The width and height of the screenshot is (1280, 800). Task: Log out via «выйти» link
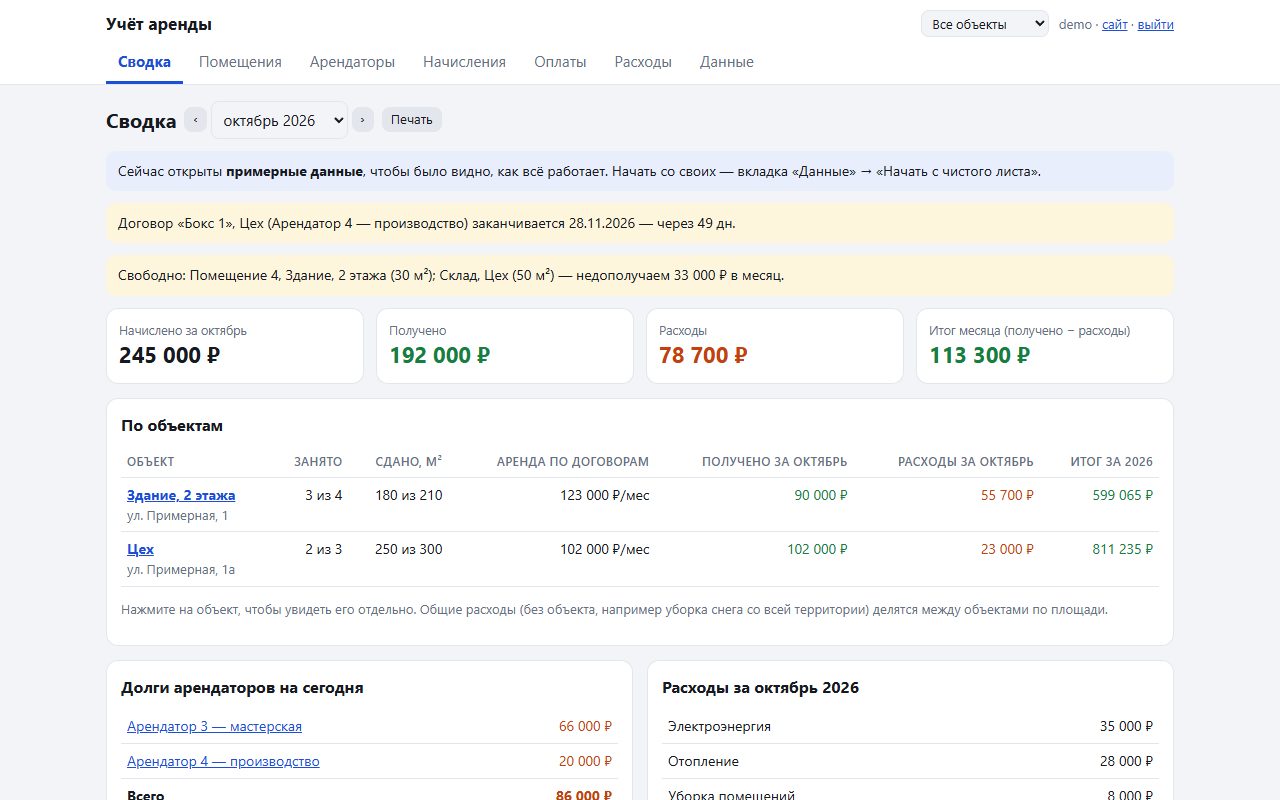point(1156,25)
